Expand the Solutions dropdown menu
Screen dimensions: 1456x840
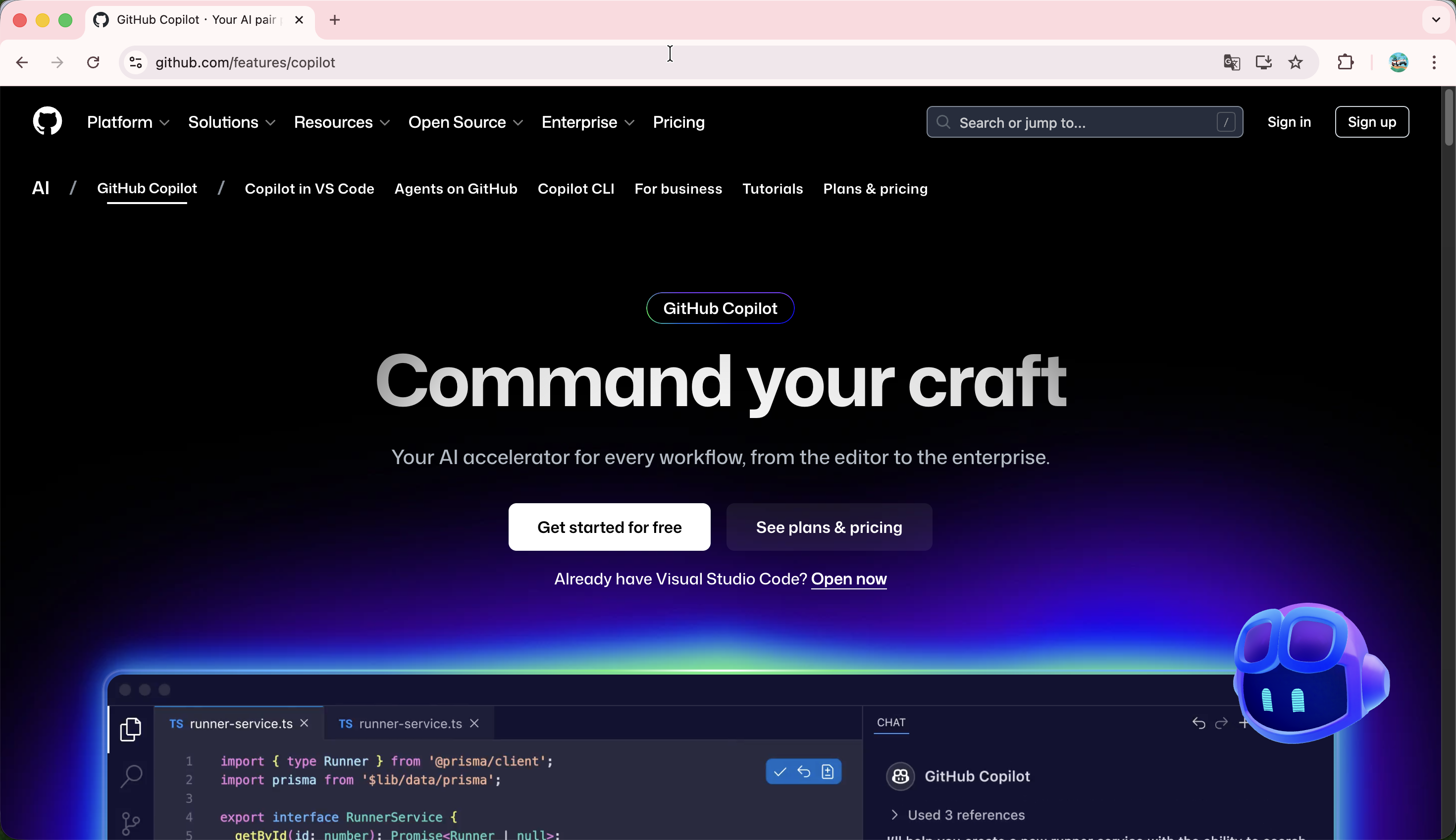[x=231, y=122]
